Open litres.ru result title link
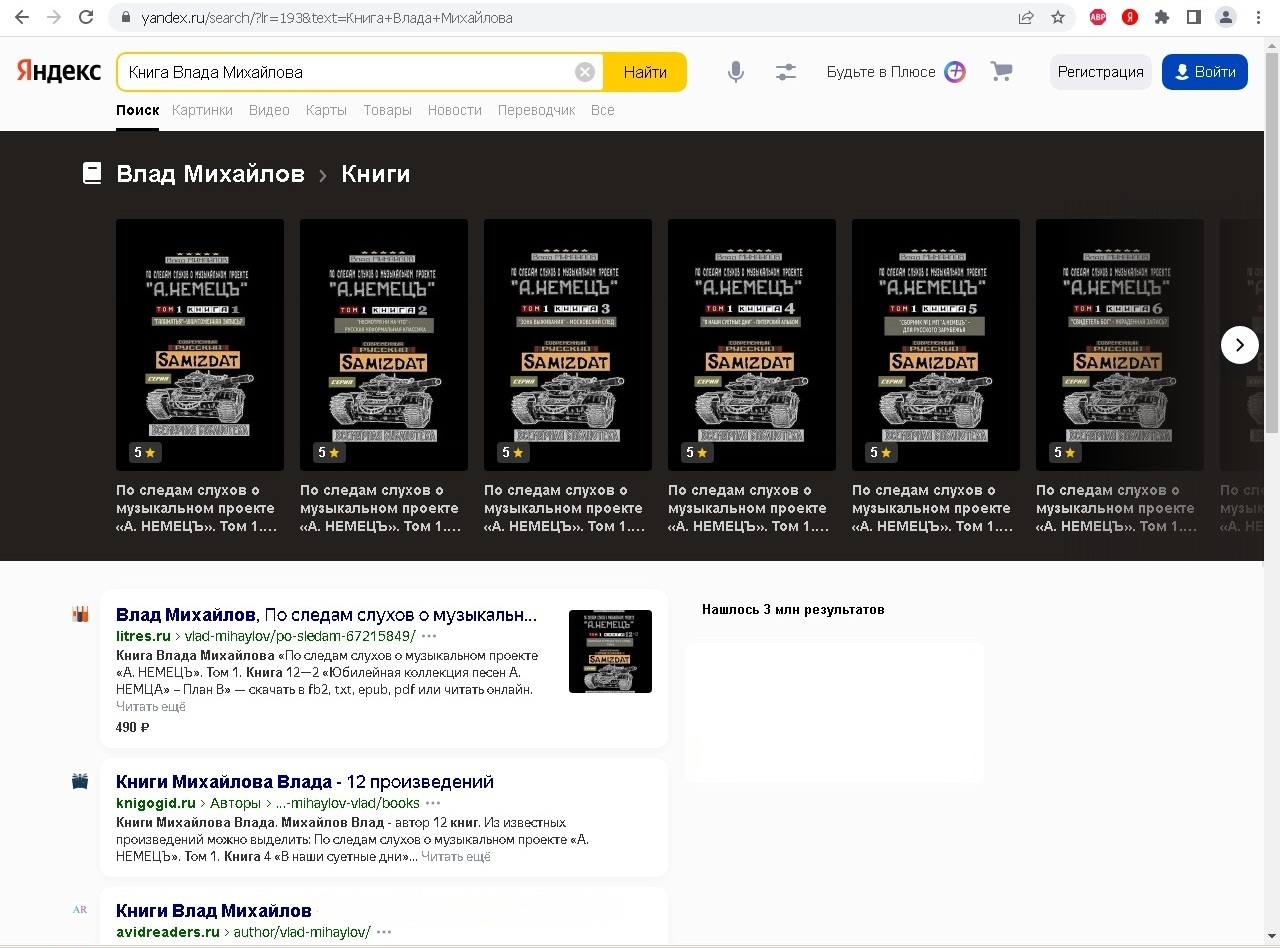1280x948 pixels. tap(326, 614)
